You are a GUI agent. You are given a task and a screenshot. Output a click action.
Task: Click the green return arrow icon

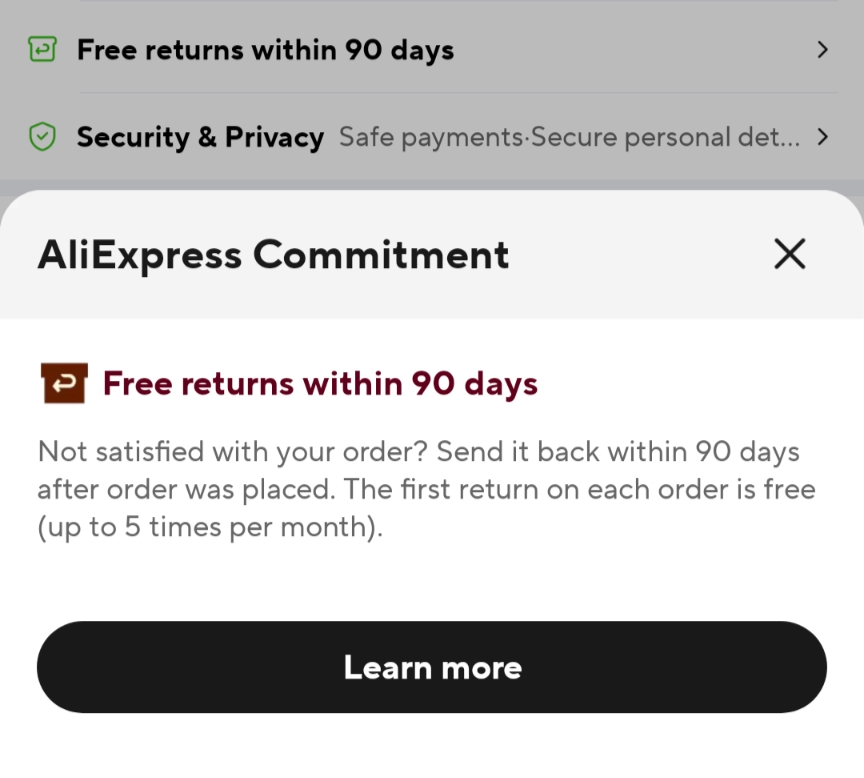(x=42, y=49)
